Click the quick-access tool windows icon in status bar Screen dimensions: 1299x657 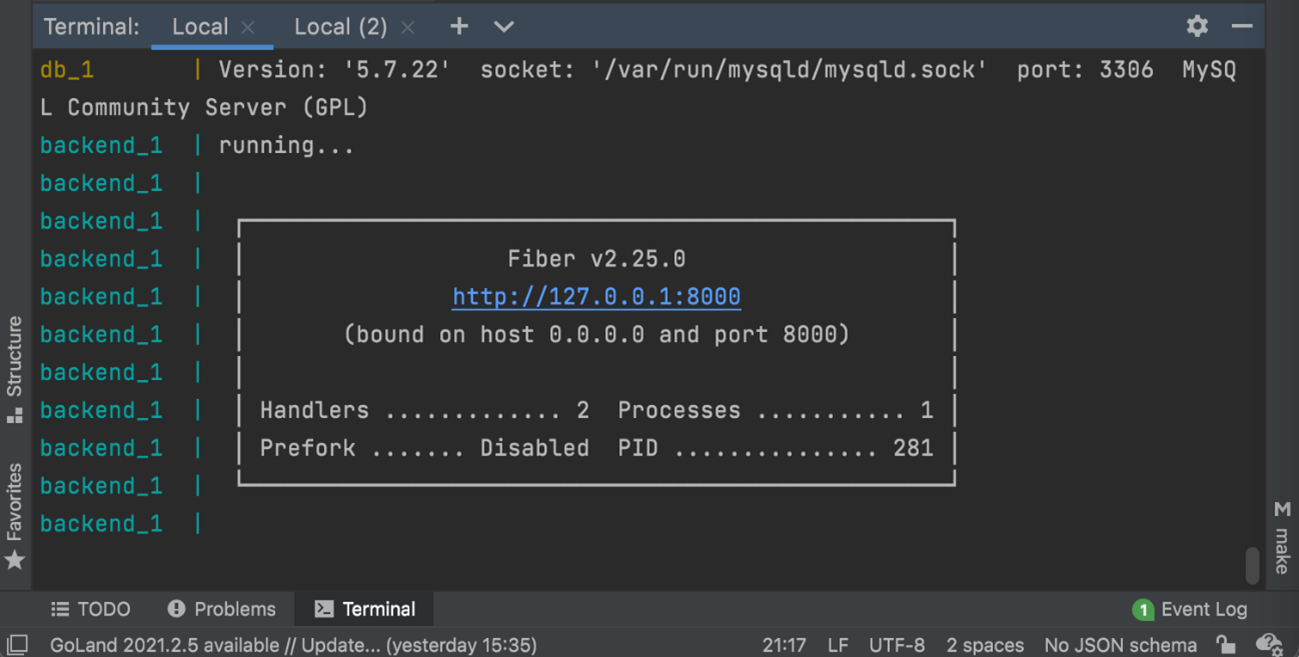[17, 645]
